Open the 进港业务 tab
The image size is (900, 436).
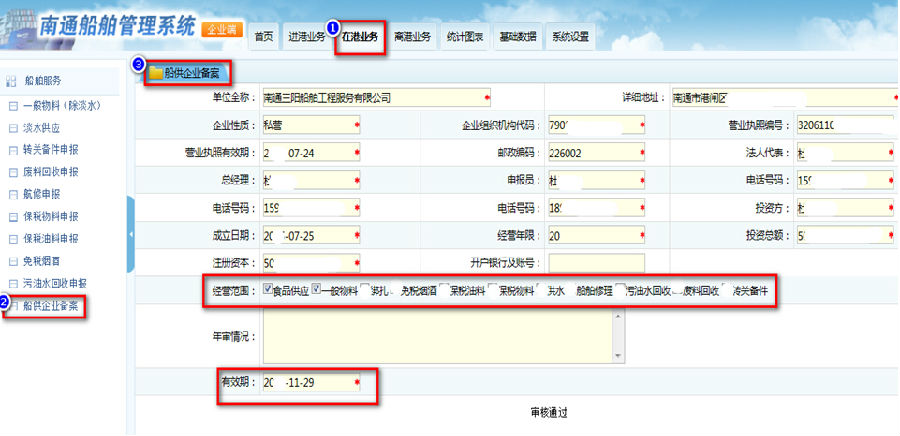click(x=305, y=37)
